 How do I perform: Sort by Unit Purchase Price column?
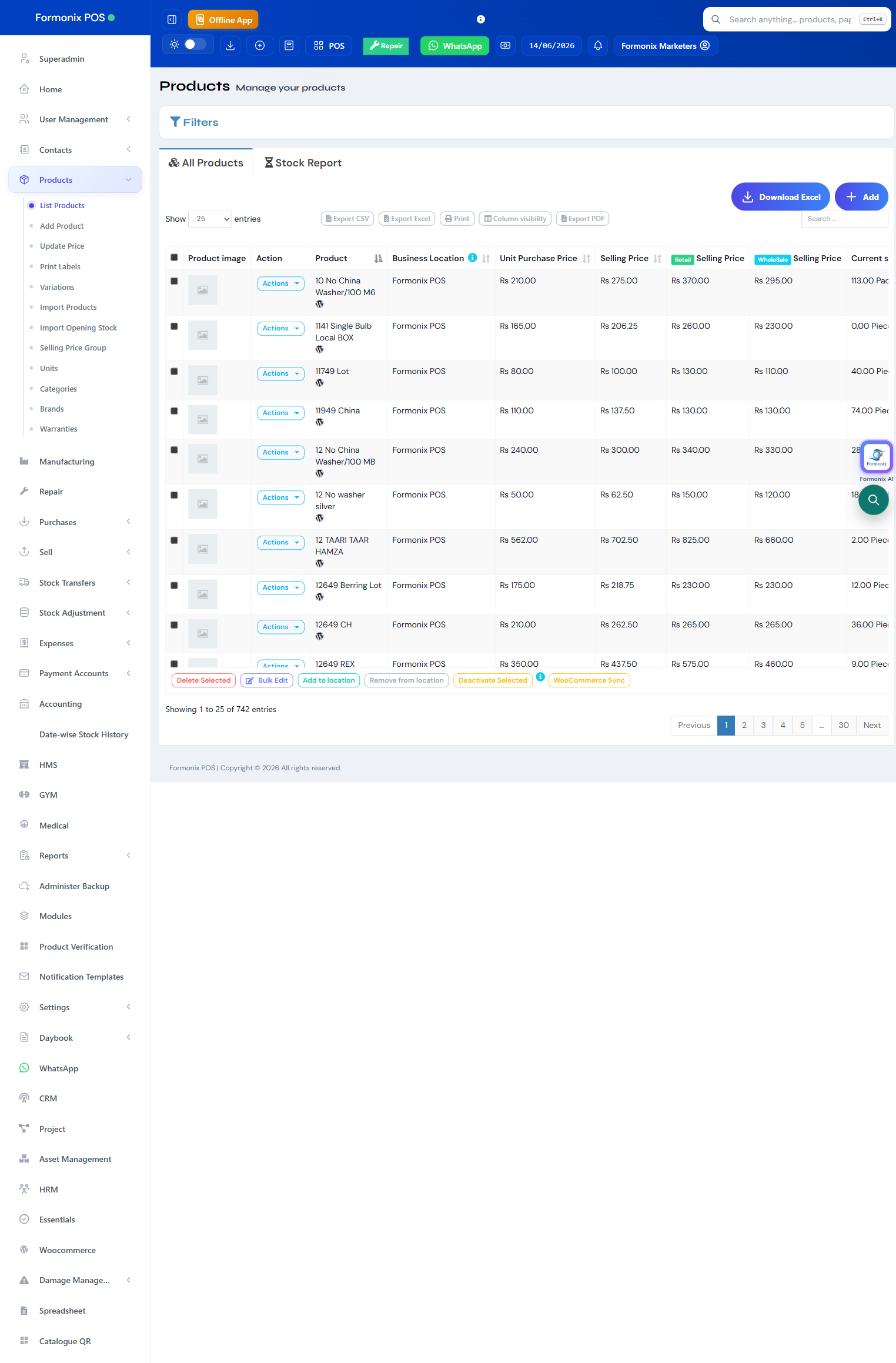click(587, 259)
